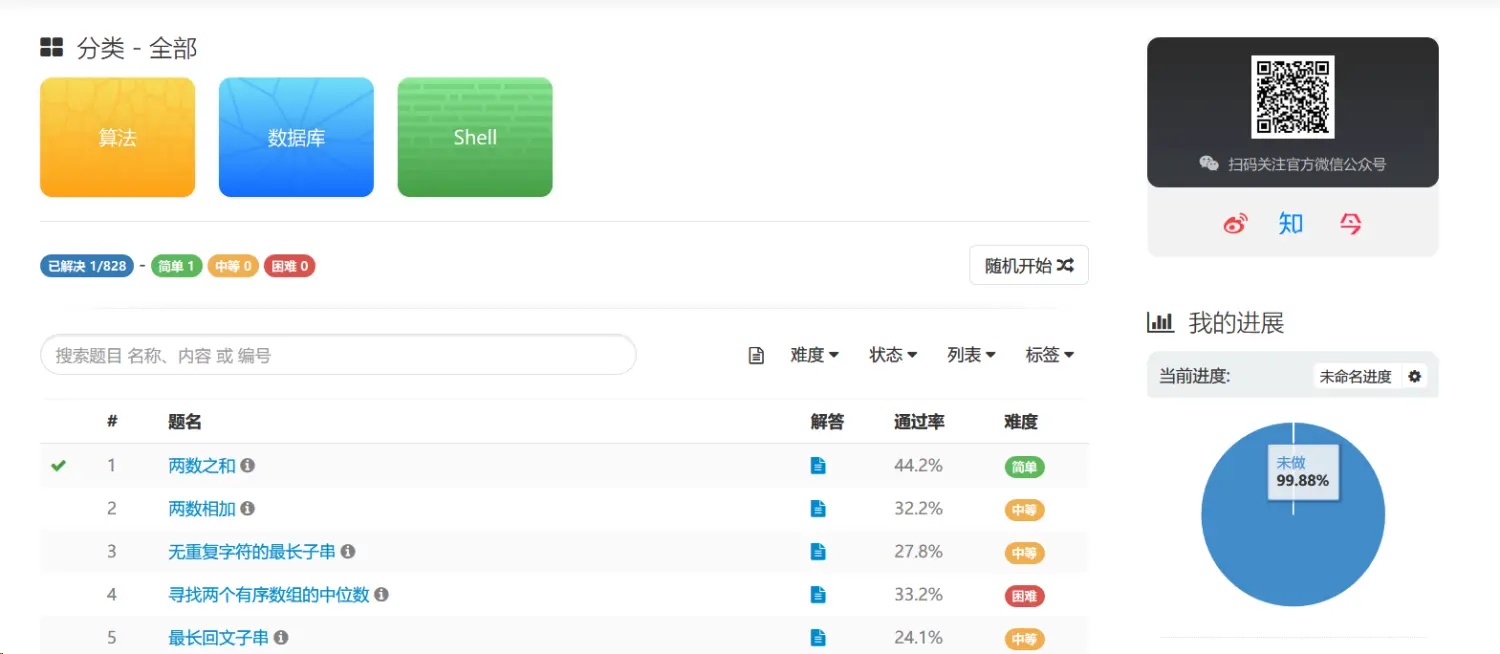Screen dimensions: 1500x654
Task: Click the document list icon beside 难度
Action: 757,355
